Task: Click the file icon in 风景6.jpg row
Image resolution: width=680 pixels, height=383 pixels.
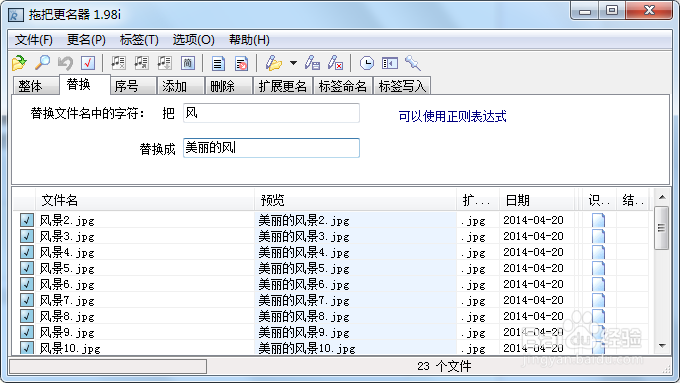Action: pos(598,285)
